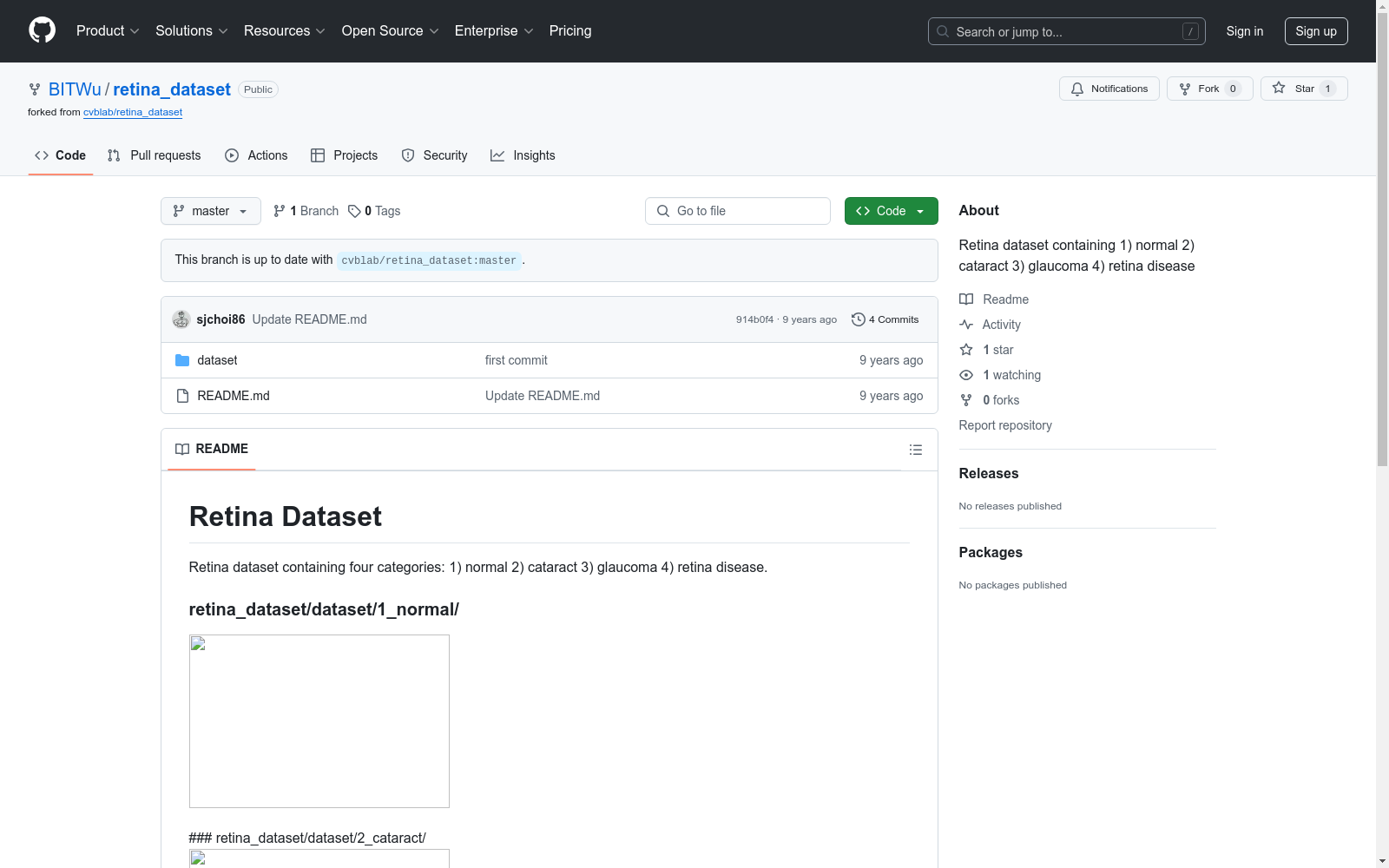
Task: Open the BITWu owner link
Action: pyautogui.click(x=75, y=89)
